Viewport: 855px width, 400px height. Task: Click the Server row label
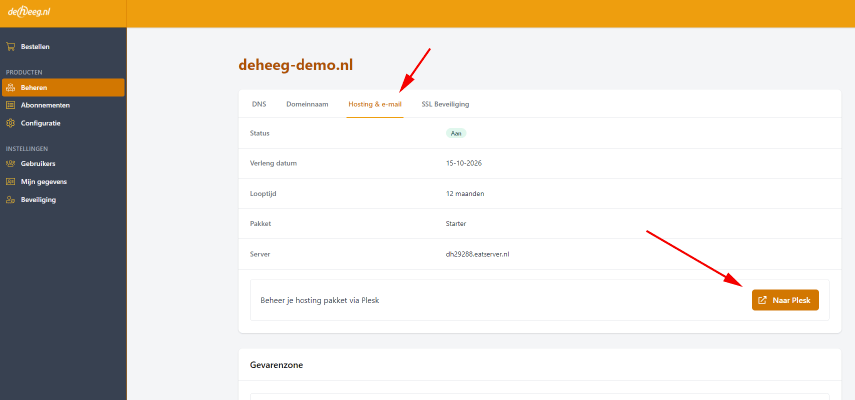point(260,254)
